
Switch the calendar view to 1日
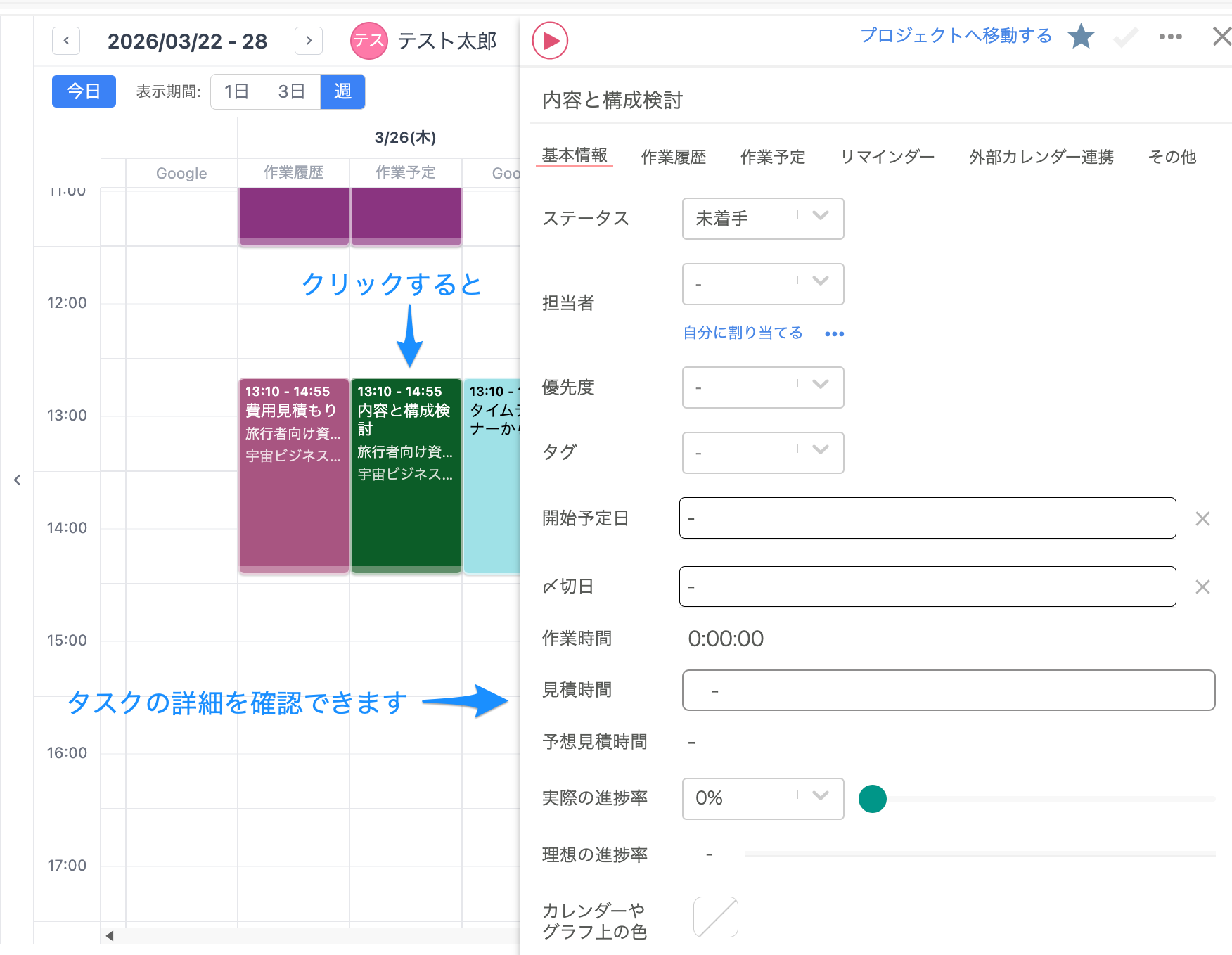click(x=236, y=91)
